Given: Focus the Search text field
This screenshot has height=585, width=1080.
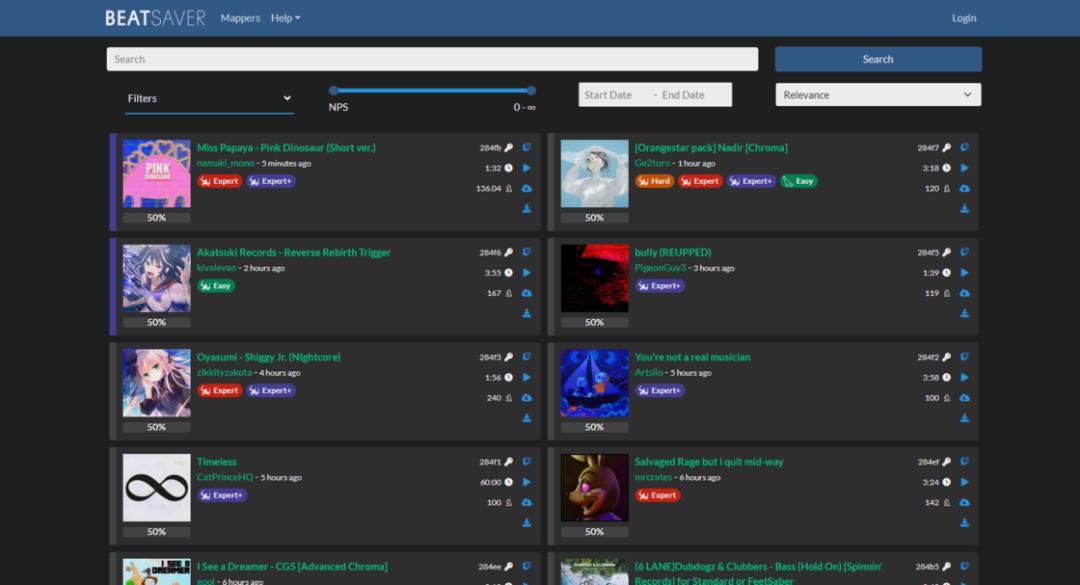Looking at the screenshot, I should pos(432,59).
